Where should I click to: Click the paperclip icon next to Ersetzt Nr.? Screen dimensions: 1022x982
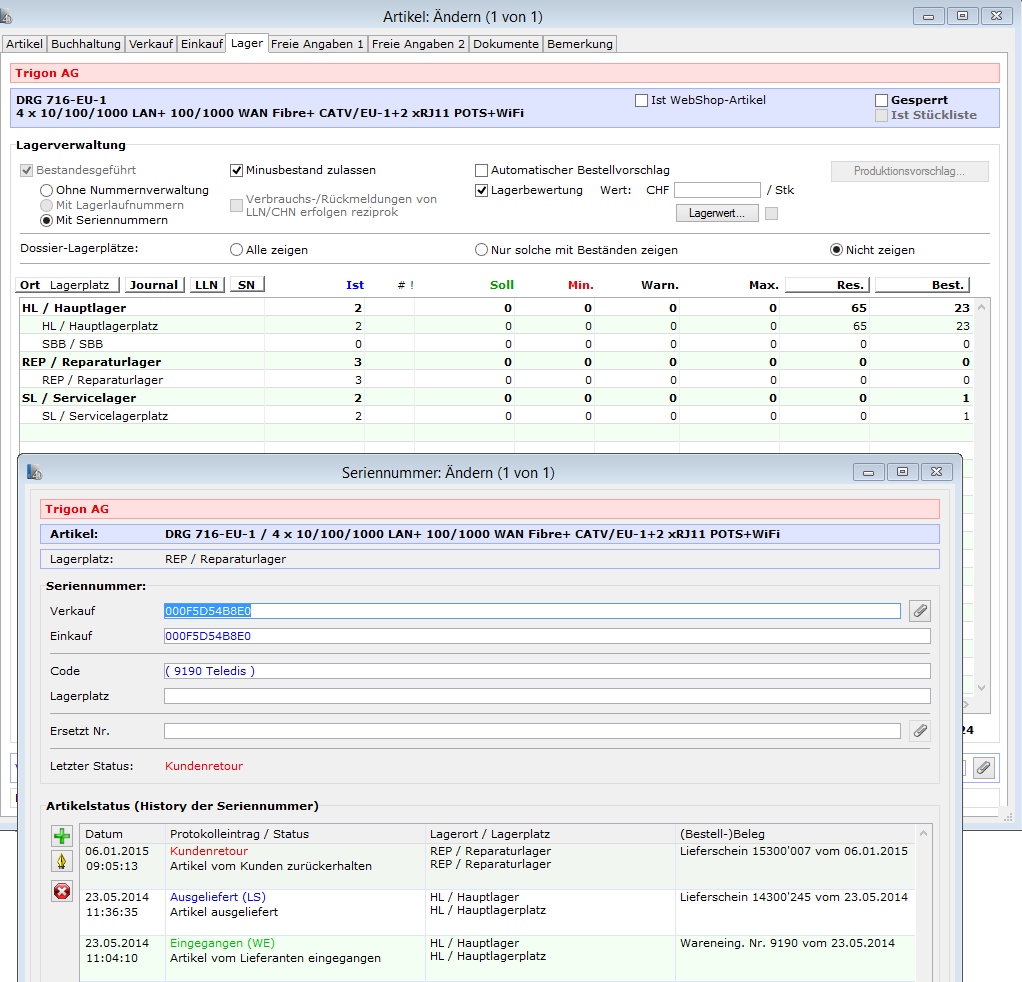pyautogui.click(x=919, y=731)
